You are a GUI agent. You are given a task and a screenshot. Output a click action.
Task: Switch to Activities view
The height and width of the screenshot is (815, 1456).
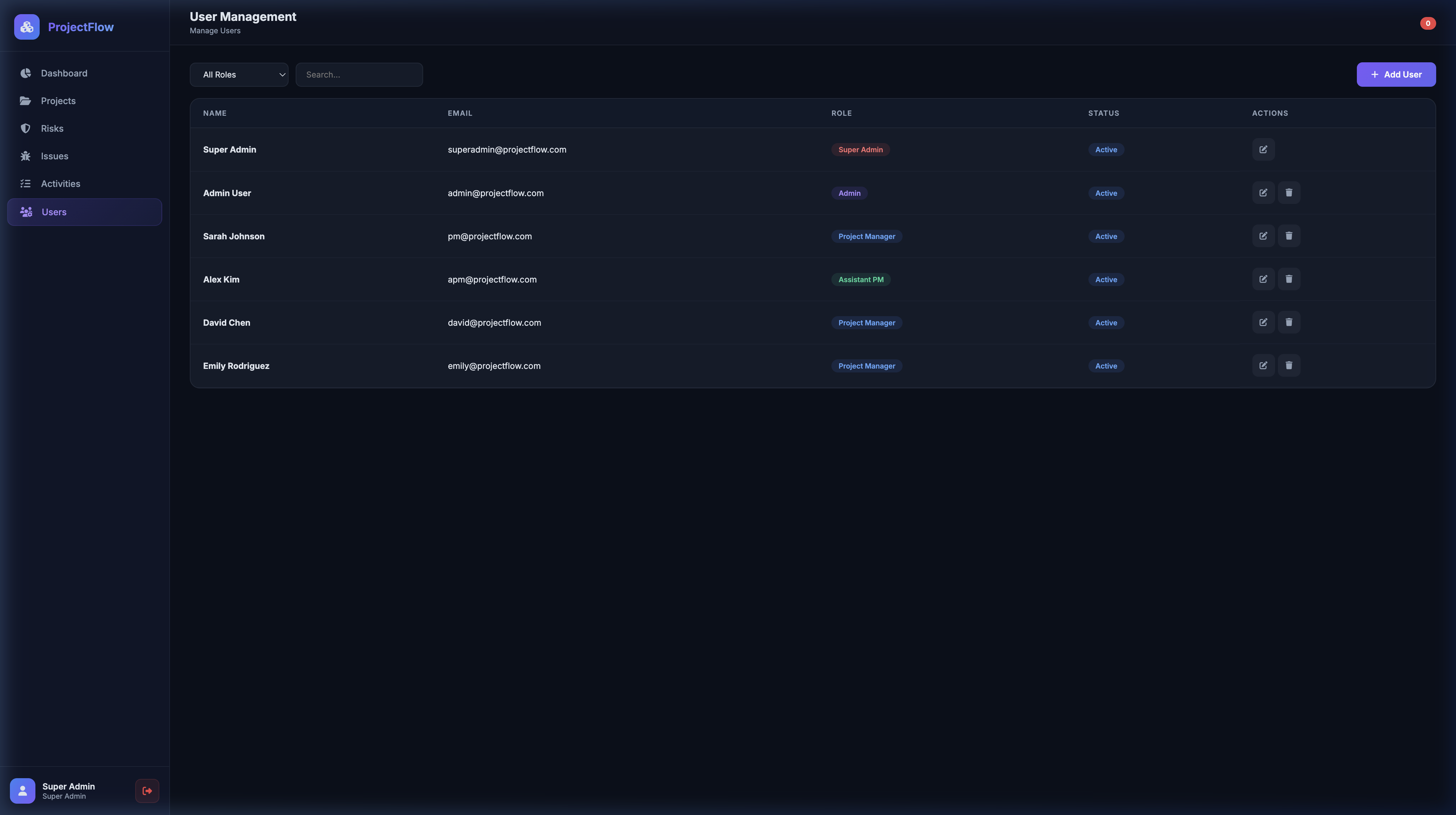(x=61, y=184)
